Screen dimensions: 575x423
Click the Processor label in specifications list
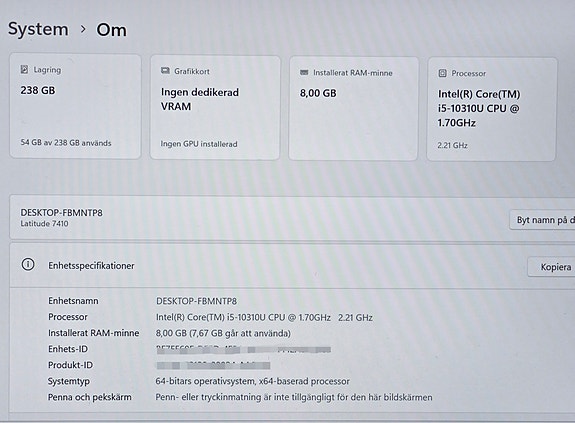tap(68, 317)
